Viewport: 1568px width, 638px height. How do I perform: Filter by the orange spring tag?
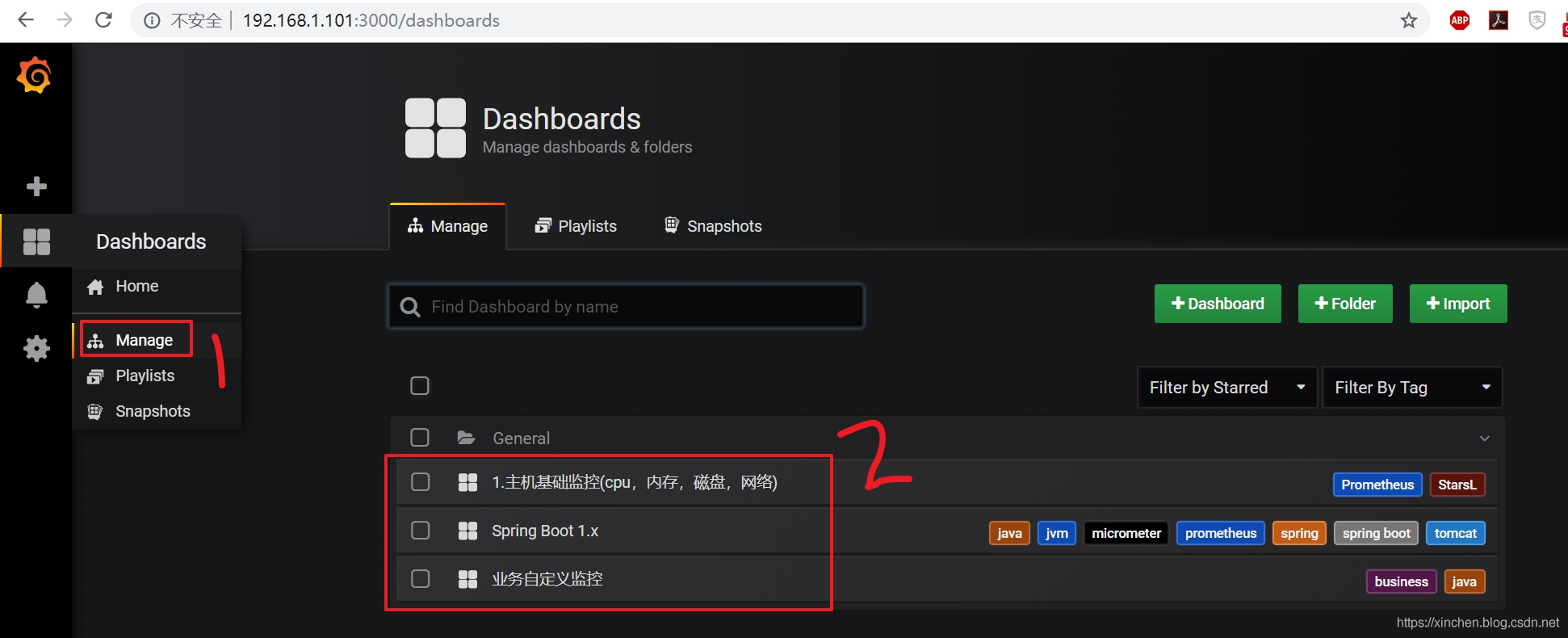[1299, 533]
